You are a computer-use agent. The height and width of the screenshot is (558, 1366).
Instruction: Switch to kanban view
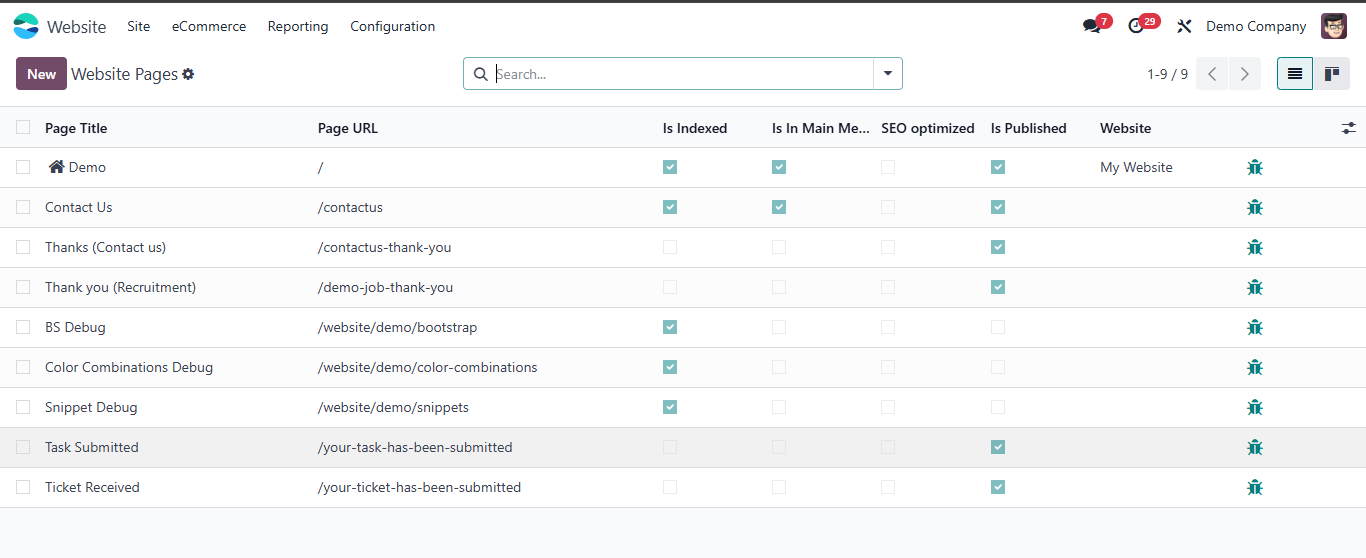pyautogui.click(x=1331, y=74)
